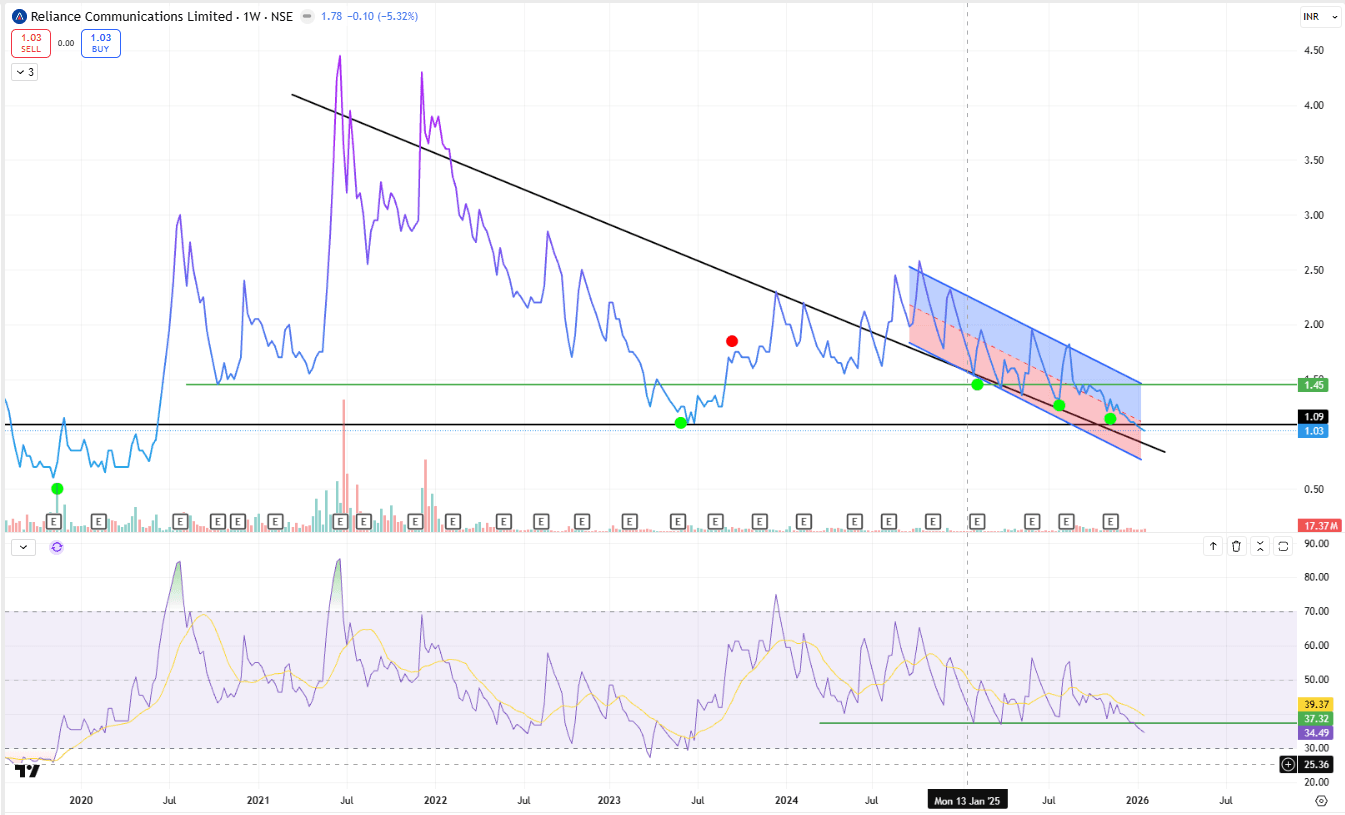
Task: Click the 2021 label on the time axis
Action: (258, 800)
